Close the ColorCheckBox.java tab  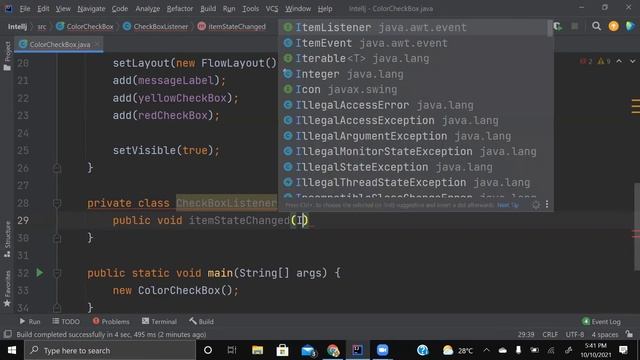pos(97,44)
